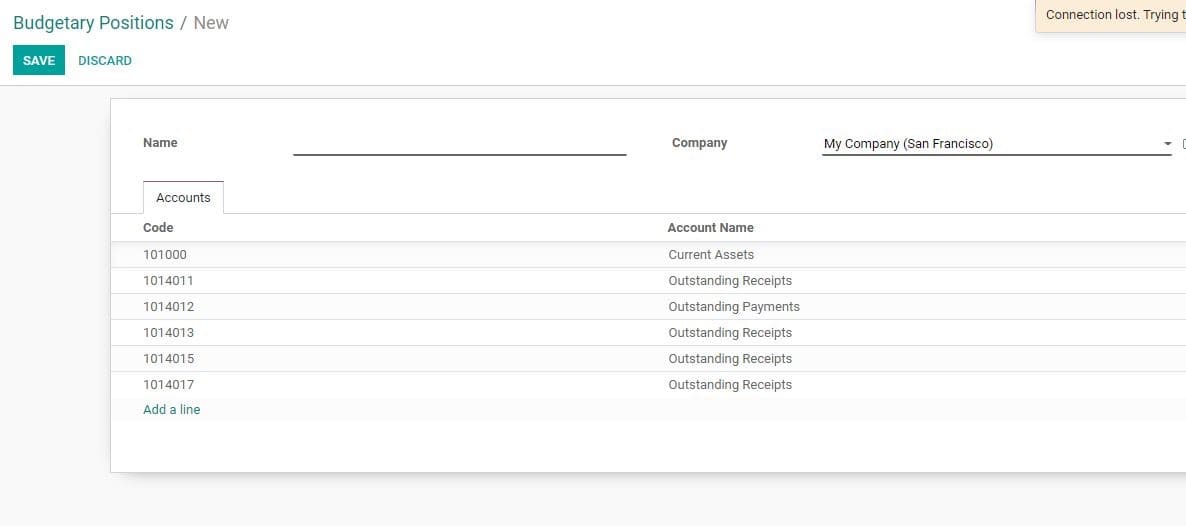Select account code 101000
Image resolution: width=1186 pixels, height=526 pixels.
click(x=165, y=255)
